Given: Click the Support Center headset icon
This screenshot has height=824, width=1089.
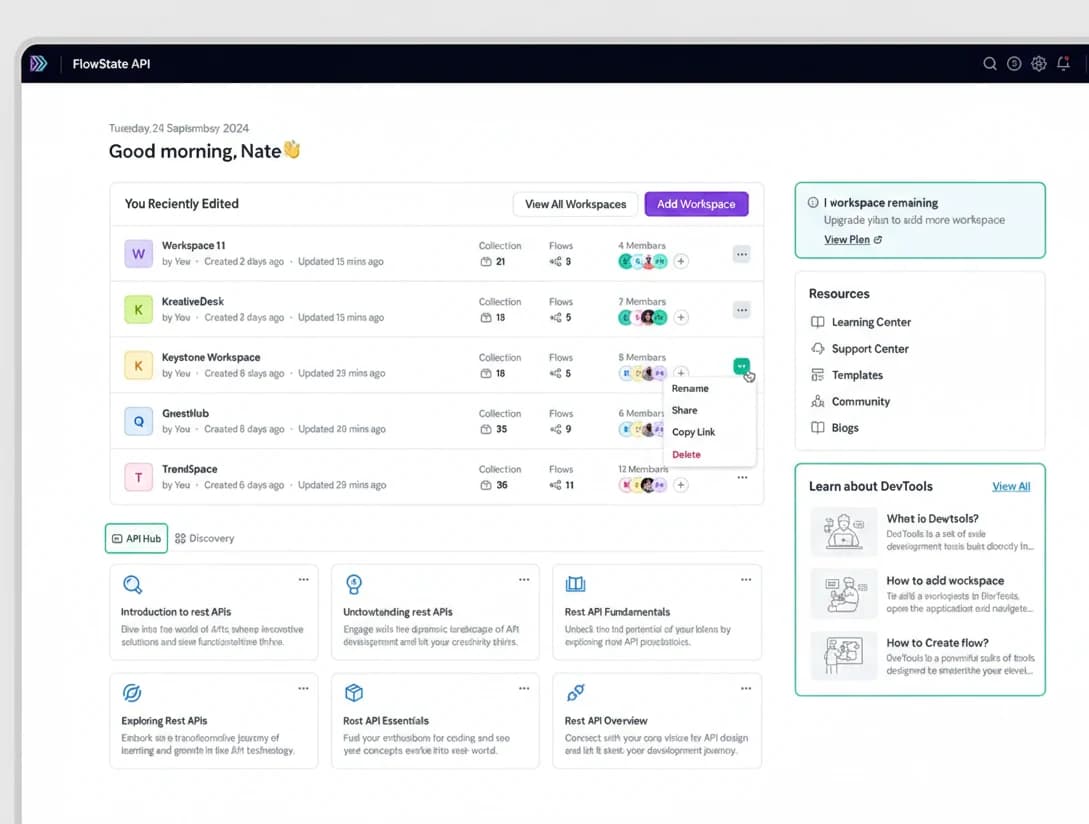Looking at the screenshot, I should (817, 349).
